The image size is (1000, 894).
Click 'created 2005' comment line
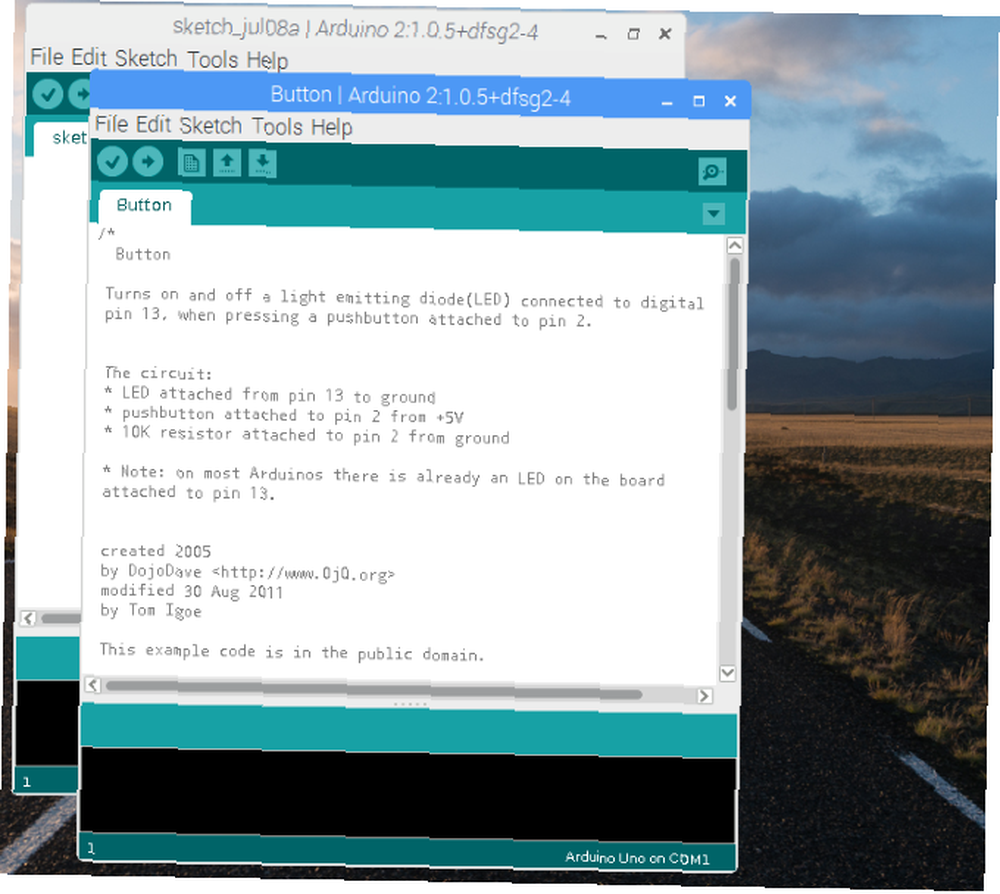(x=156, y=551)
